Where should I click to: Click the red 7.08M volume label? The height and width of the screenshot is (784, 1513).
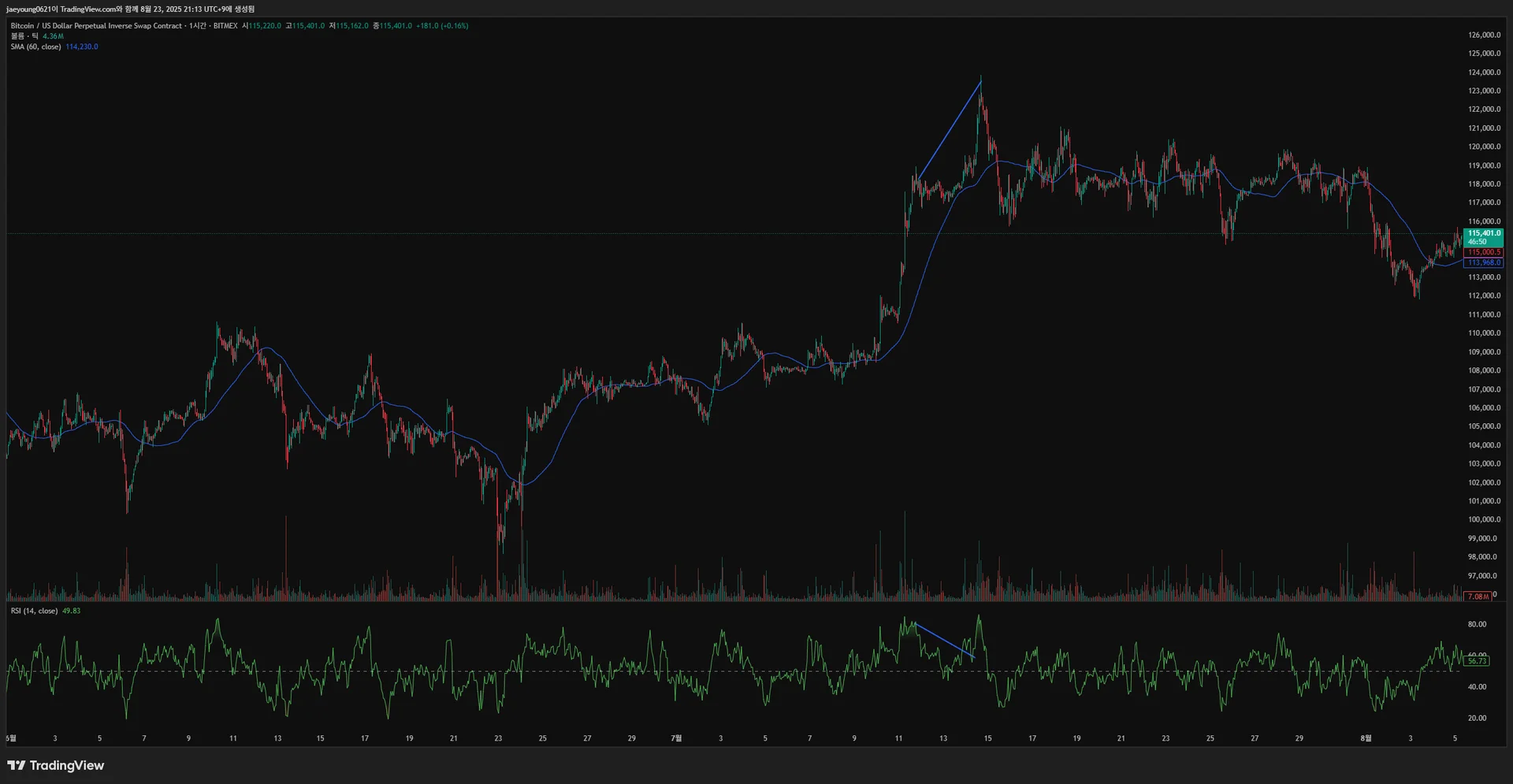(1478, 596)
